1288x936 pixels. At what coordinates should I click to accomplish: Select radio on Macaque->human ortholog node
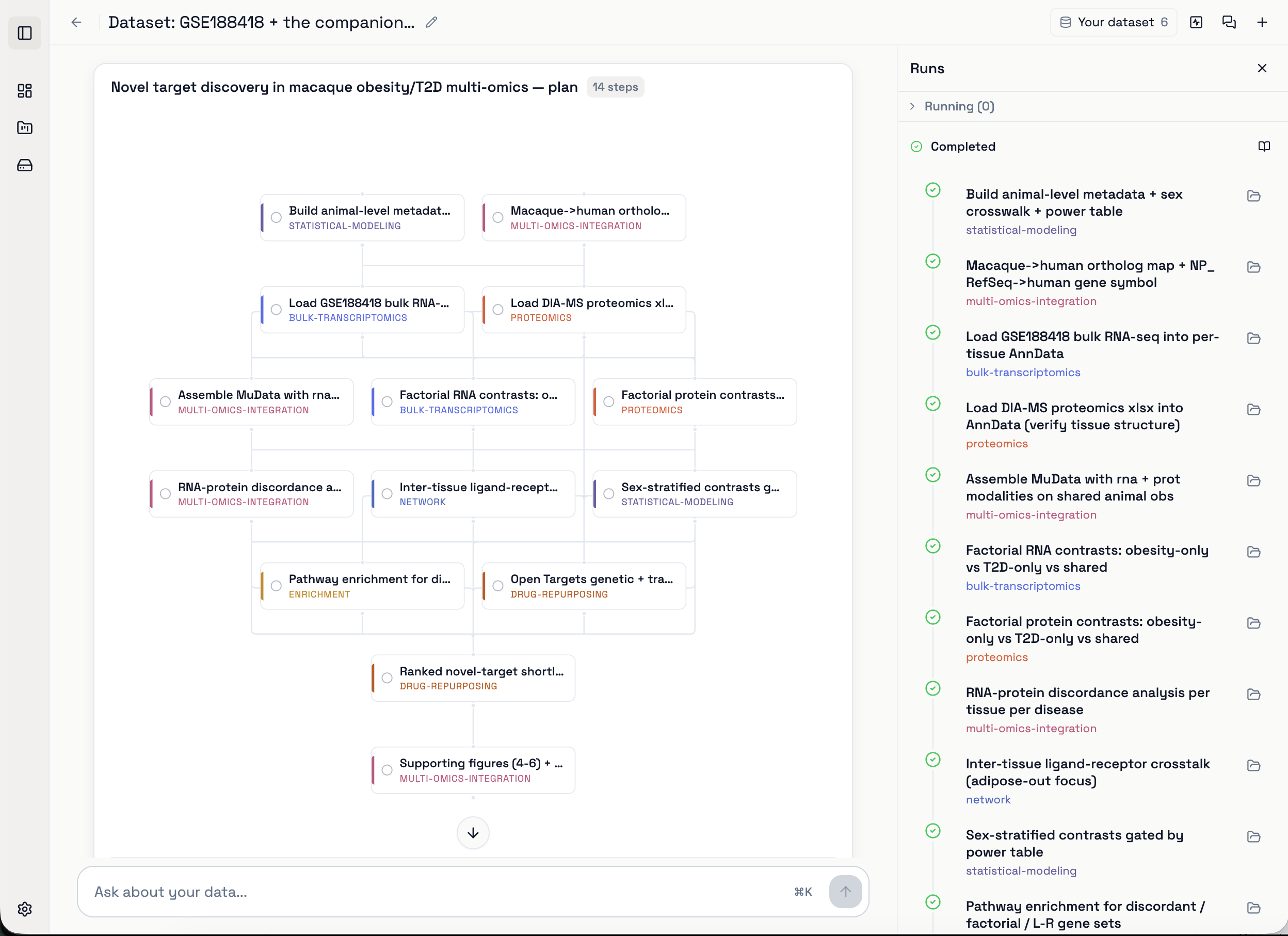498,218
